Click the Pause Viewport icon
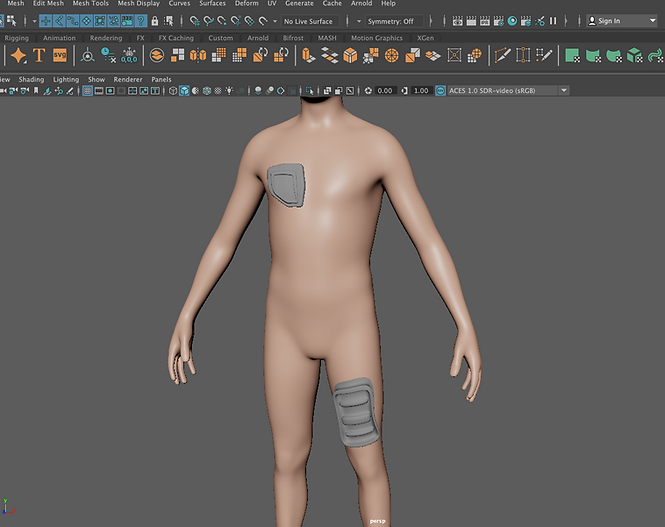Screen dimensions: 665x527 [x=553, y=21]
